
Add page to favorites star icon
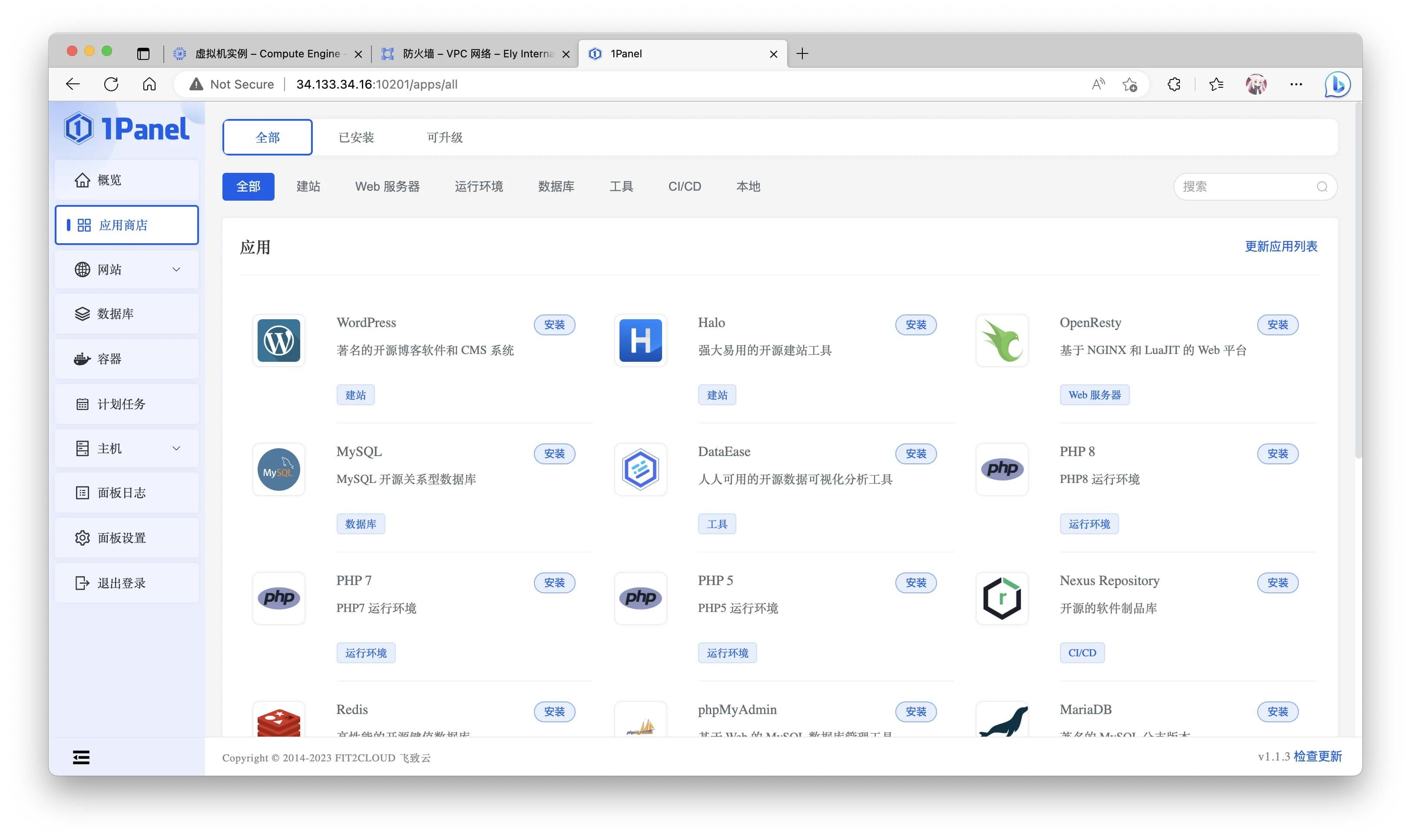coord(1129,84)
